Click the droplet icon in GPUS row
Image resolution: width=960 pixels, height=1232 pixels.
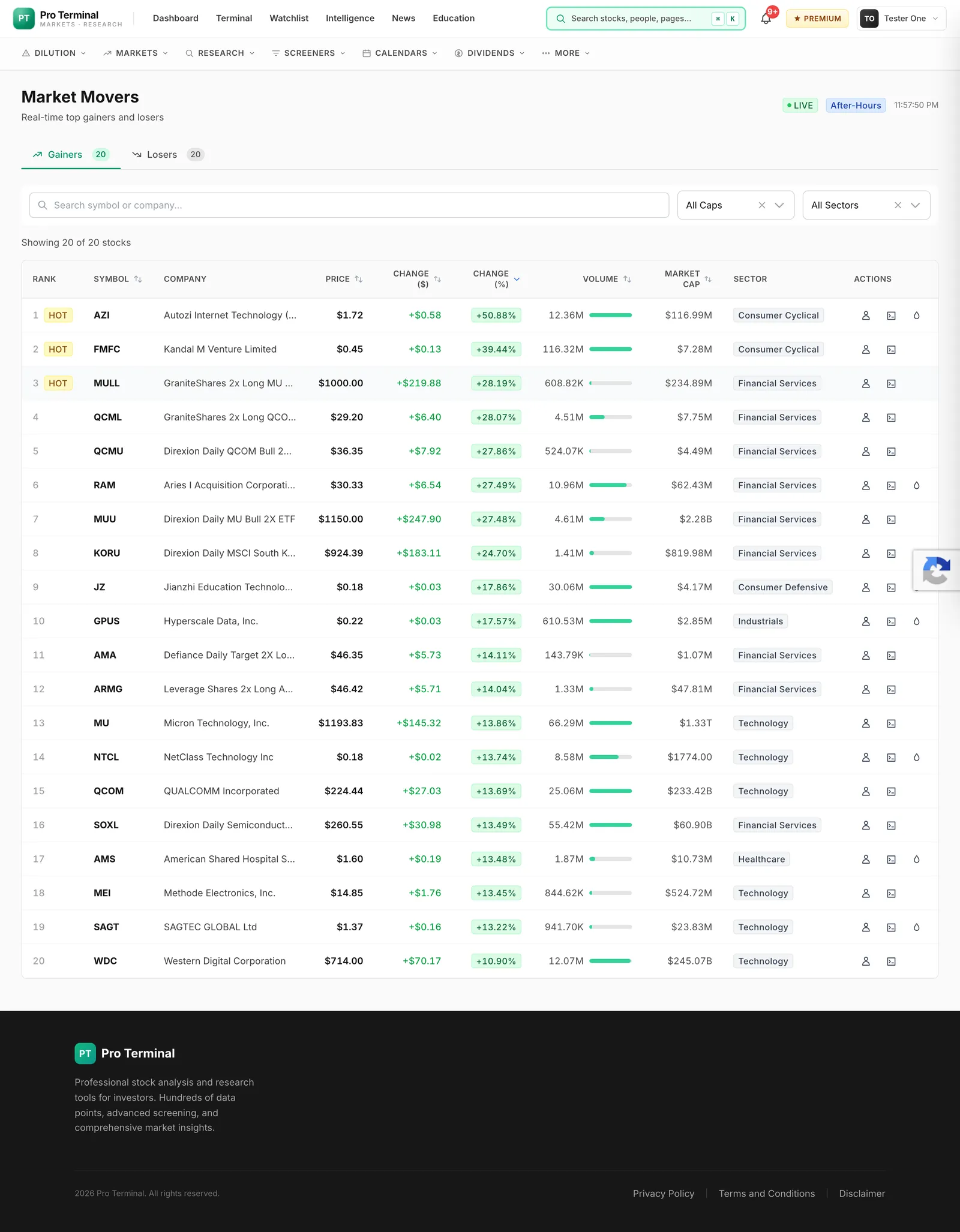click(x=917, y=621)
